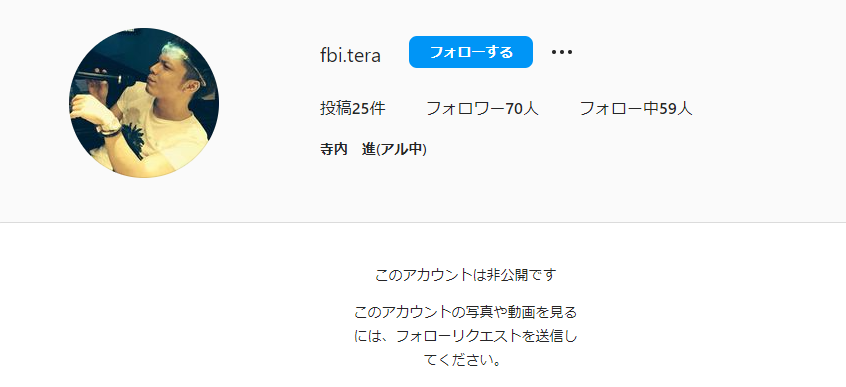
Task: Open the circular profile picture
Action: (144, 103)
